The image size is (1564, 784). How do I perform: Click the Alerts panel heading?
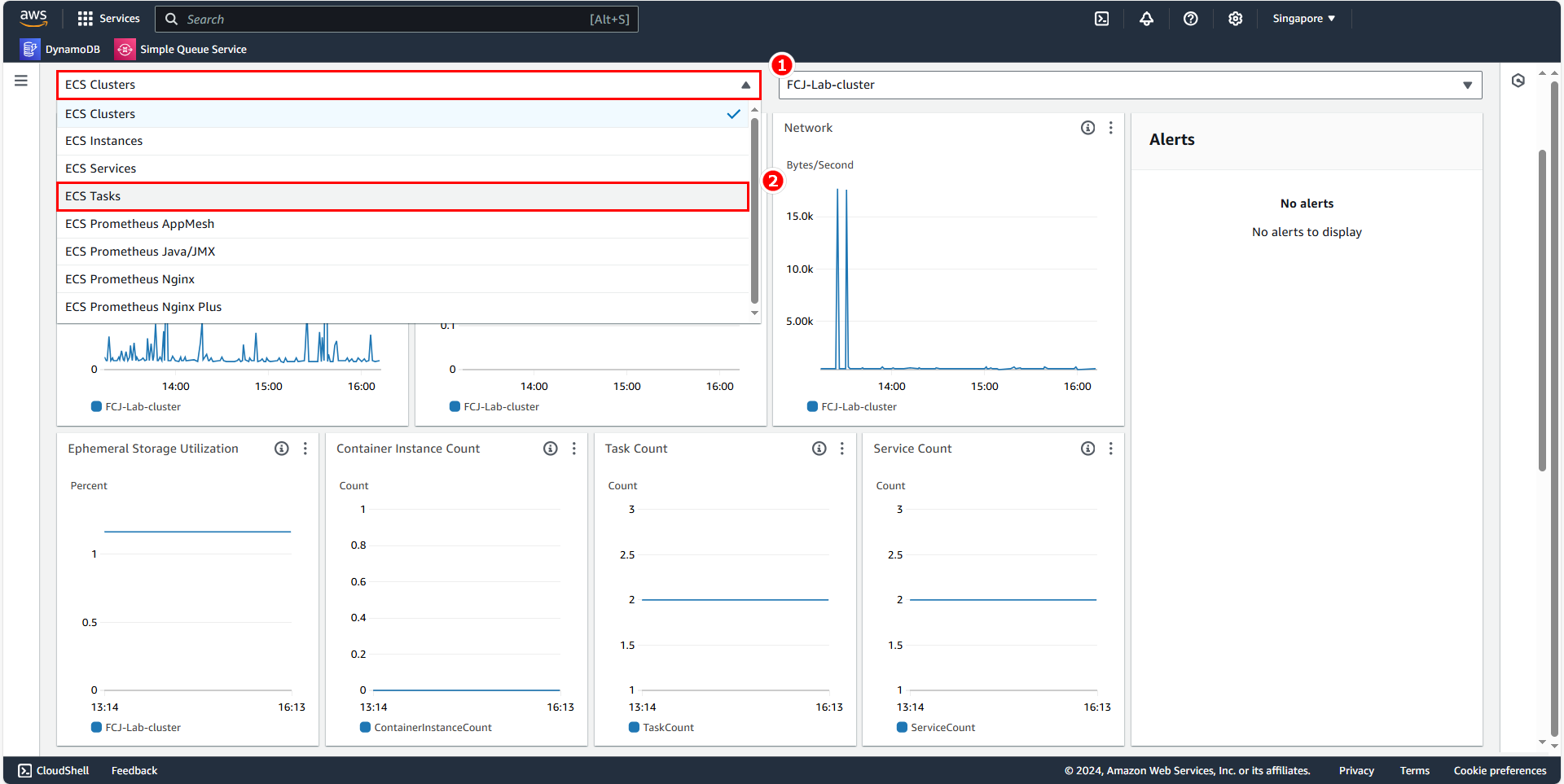(1172, 139)
